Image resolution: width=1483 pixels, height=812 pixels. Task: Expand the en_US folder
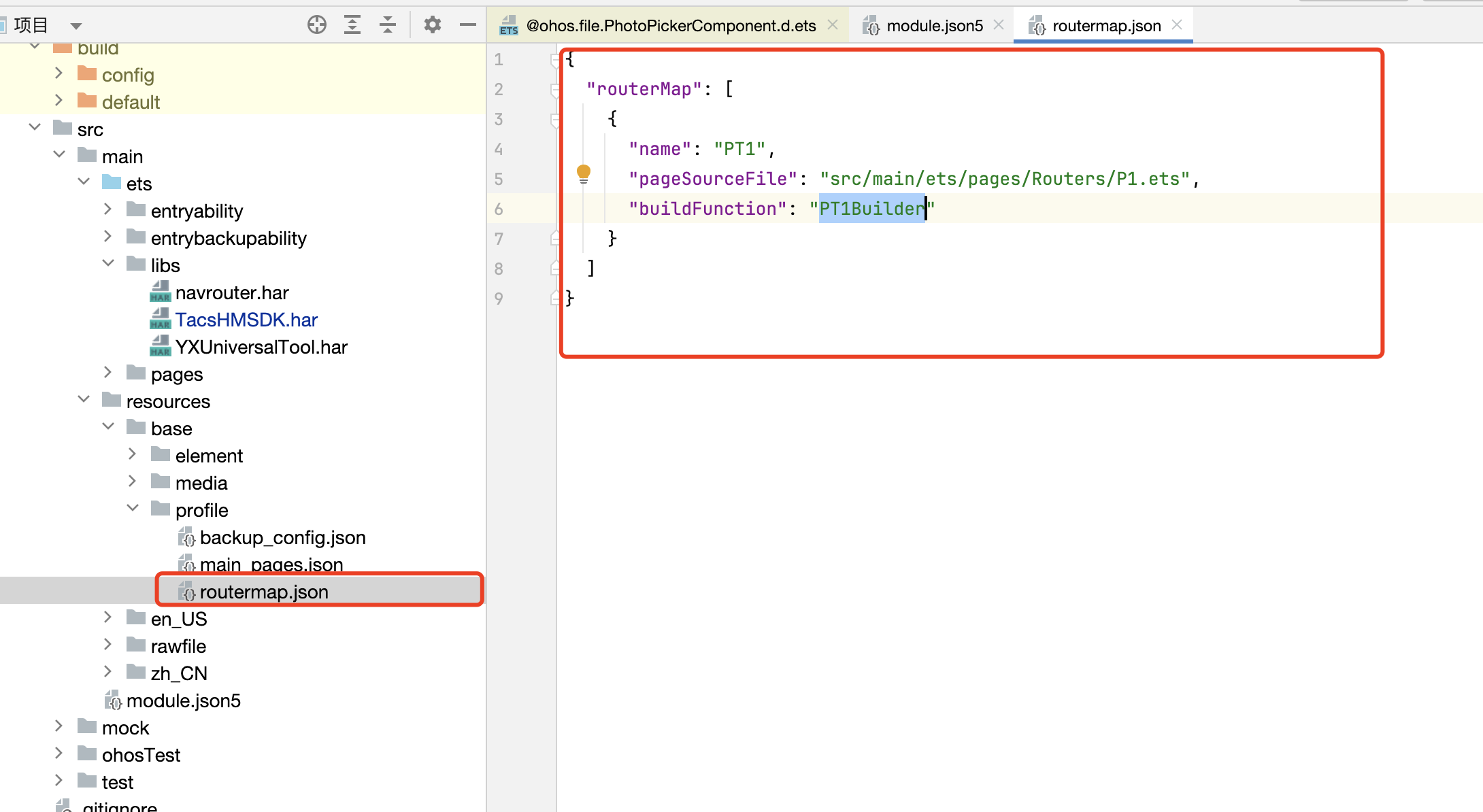click(107, 618)
